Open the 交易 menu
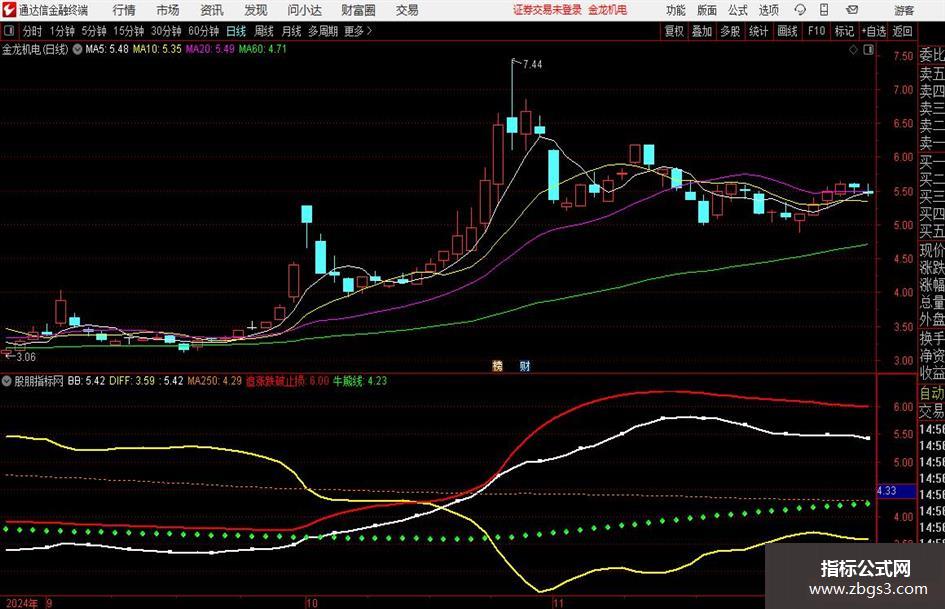This screenshot has width=945, height=609. (407, 10)
